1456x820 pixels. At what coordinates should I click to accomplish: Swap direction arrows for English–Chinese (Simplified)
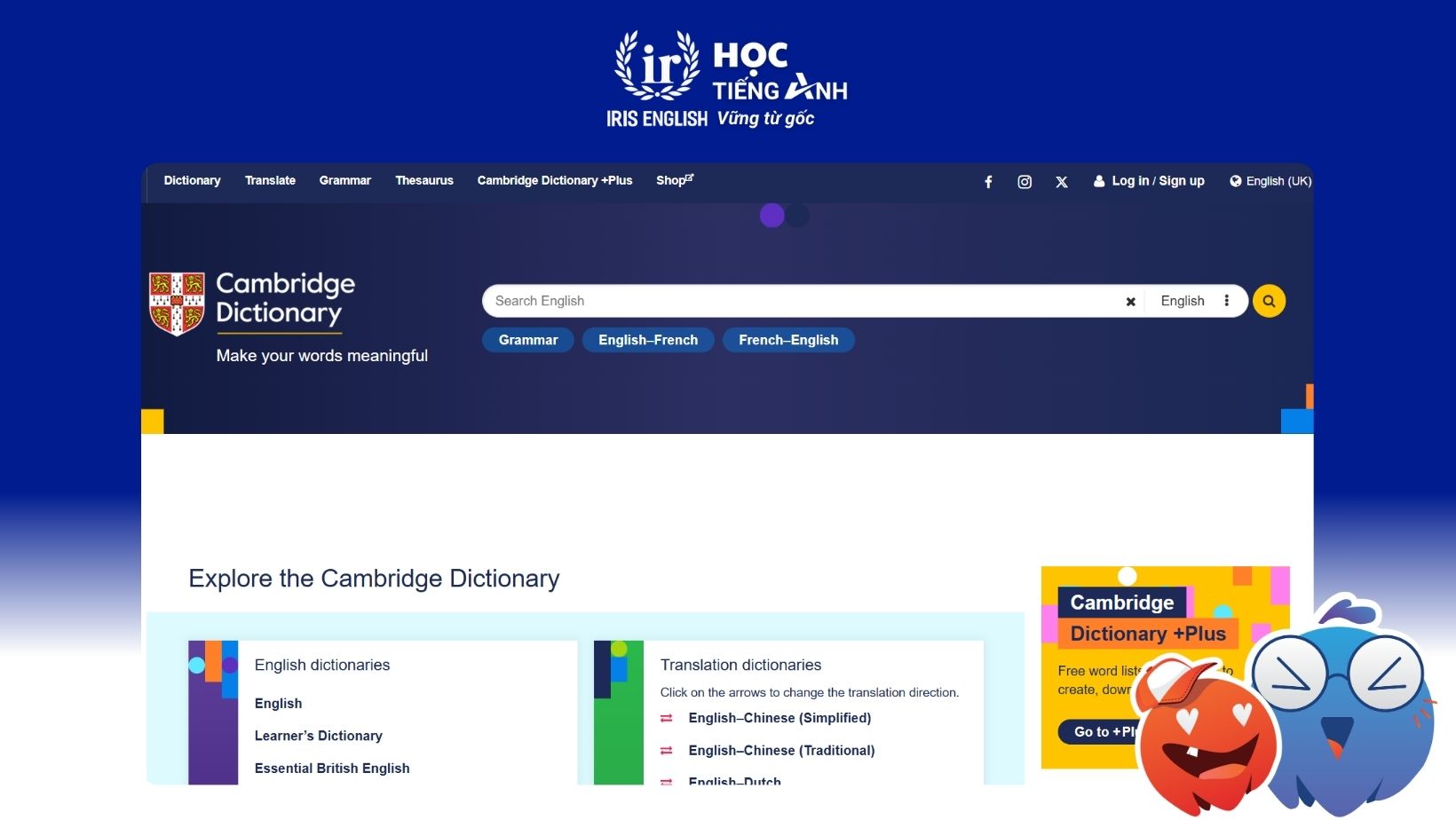click(x=667, y=718)
